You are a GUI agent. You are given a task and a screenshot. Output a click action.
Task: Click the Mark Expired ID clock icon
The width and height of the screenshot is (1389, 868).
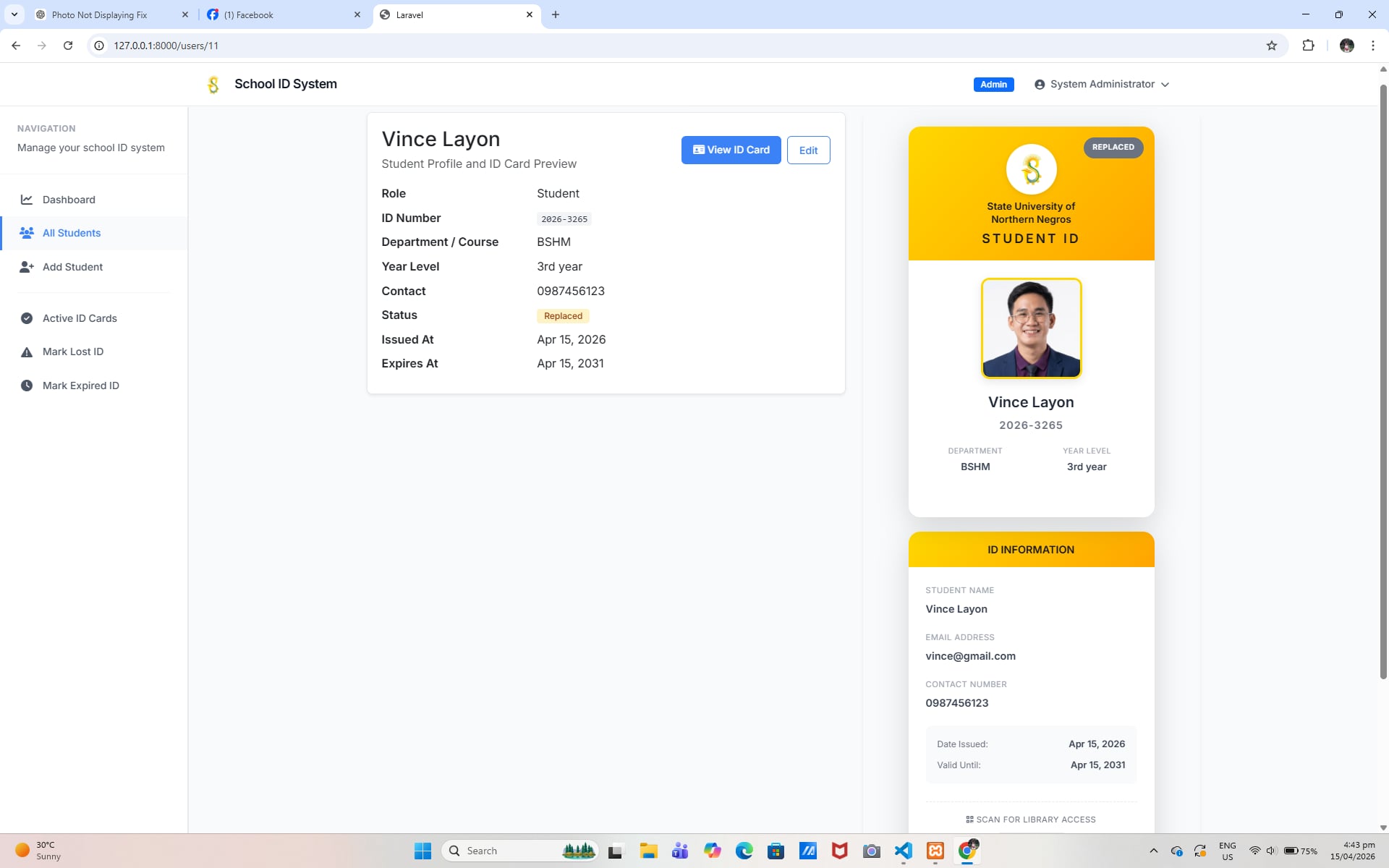coord(27,386)
